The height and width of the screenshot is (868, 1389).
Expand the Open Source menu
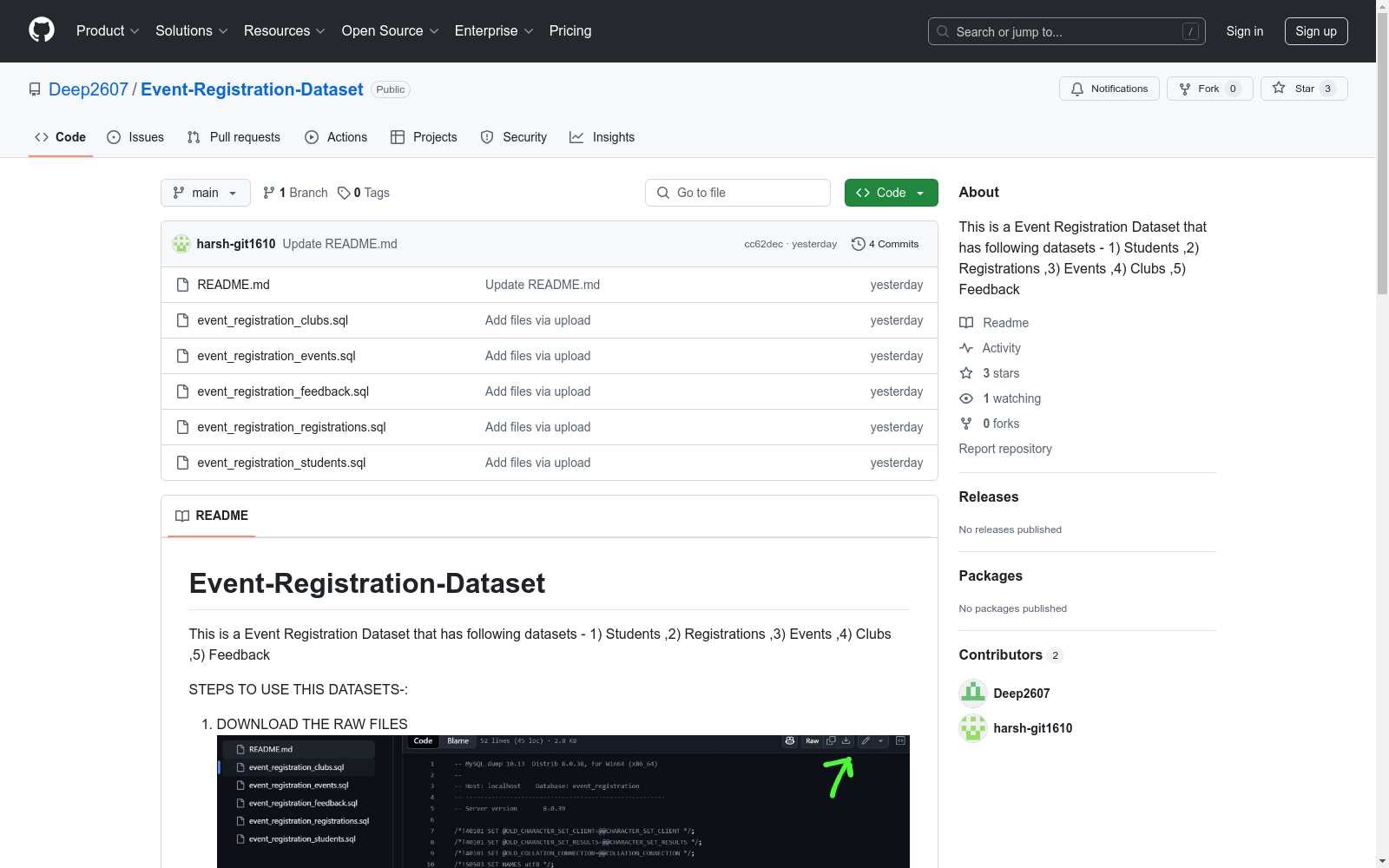[391, 31]
